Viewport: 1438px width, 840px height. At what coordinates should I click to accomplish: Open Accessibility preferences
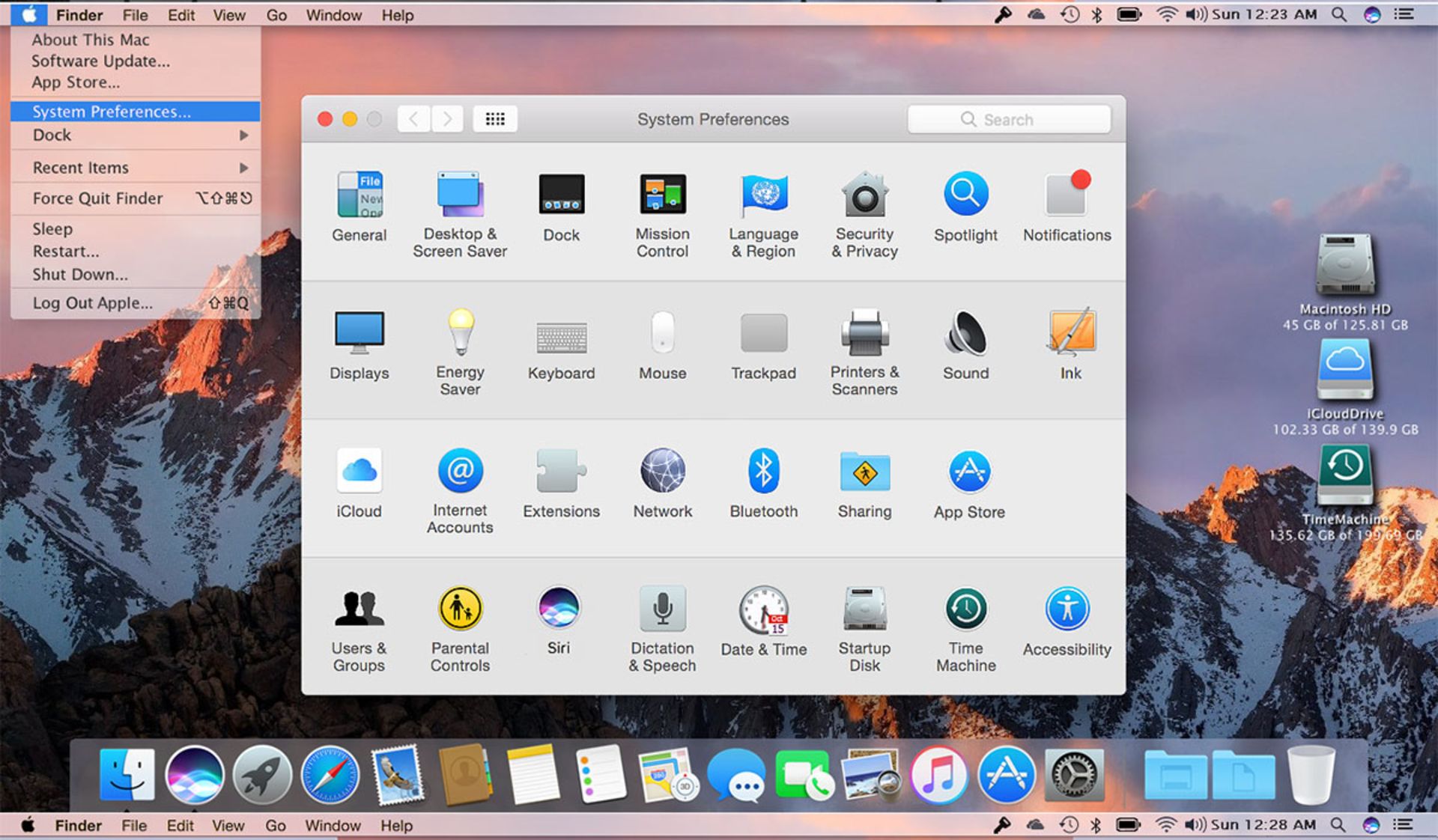tap(1067, 621)
